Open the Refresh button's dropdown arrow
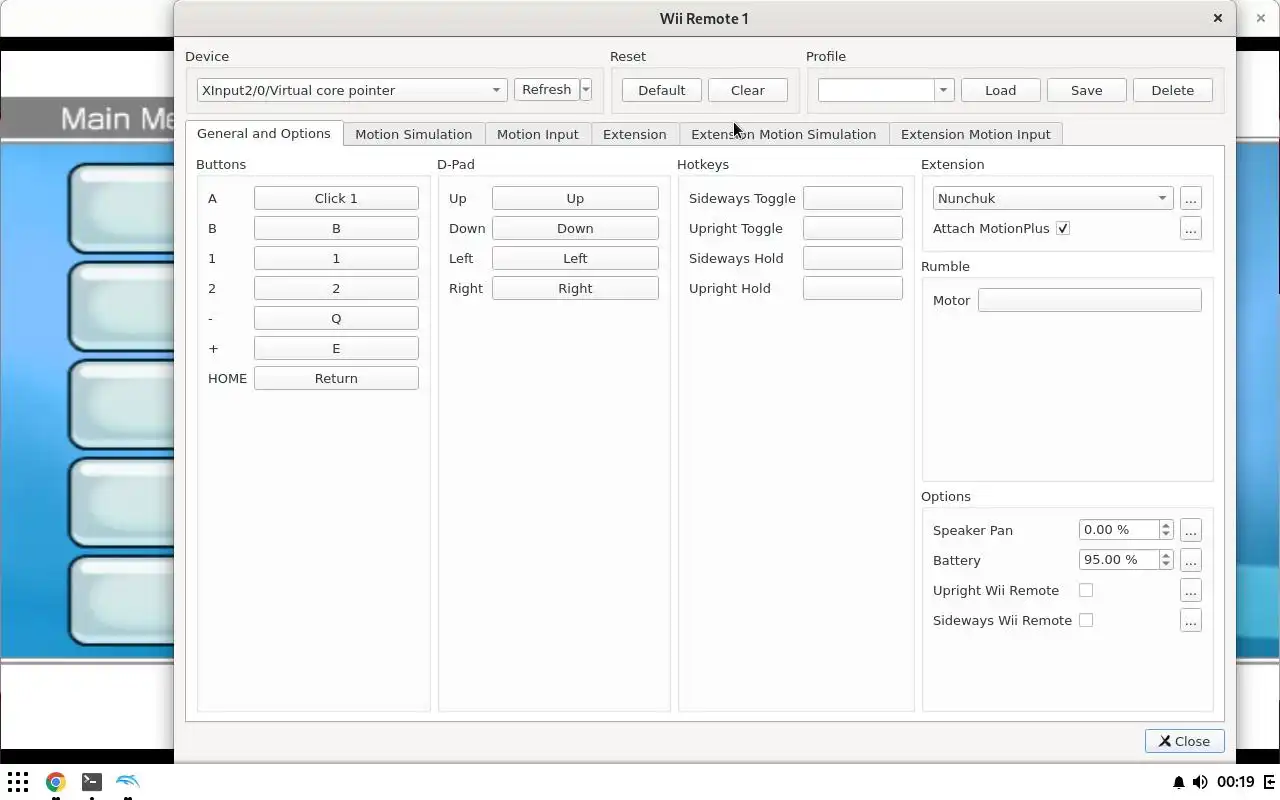This screenshot has width=1280, height=800. click(x=586, y=90)
